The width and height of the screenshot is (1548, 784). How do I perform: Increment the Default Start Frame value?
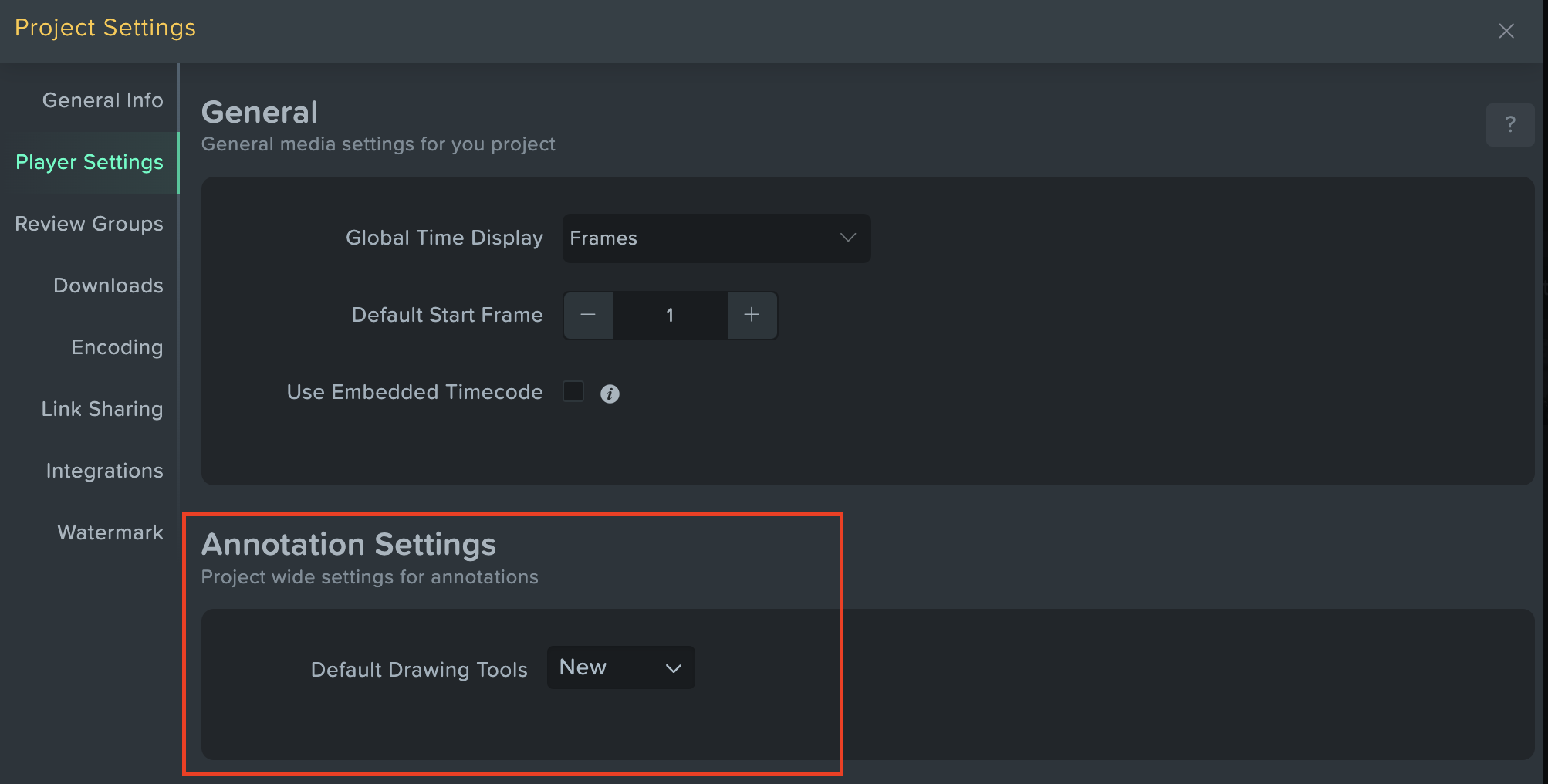pyautogui.click(x=751, y=315)
